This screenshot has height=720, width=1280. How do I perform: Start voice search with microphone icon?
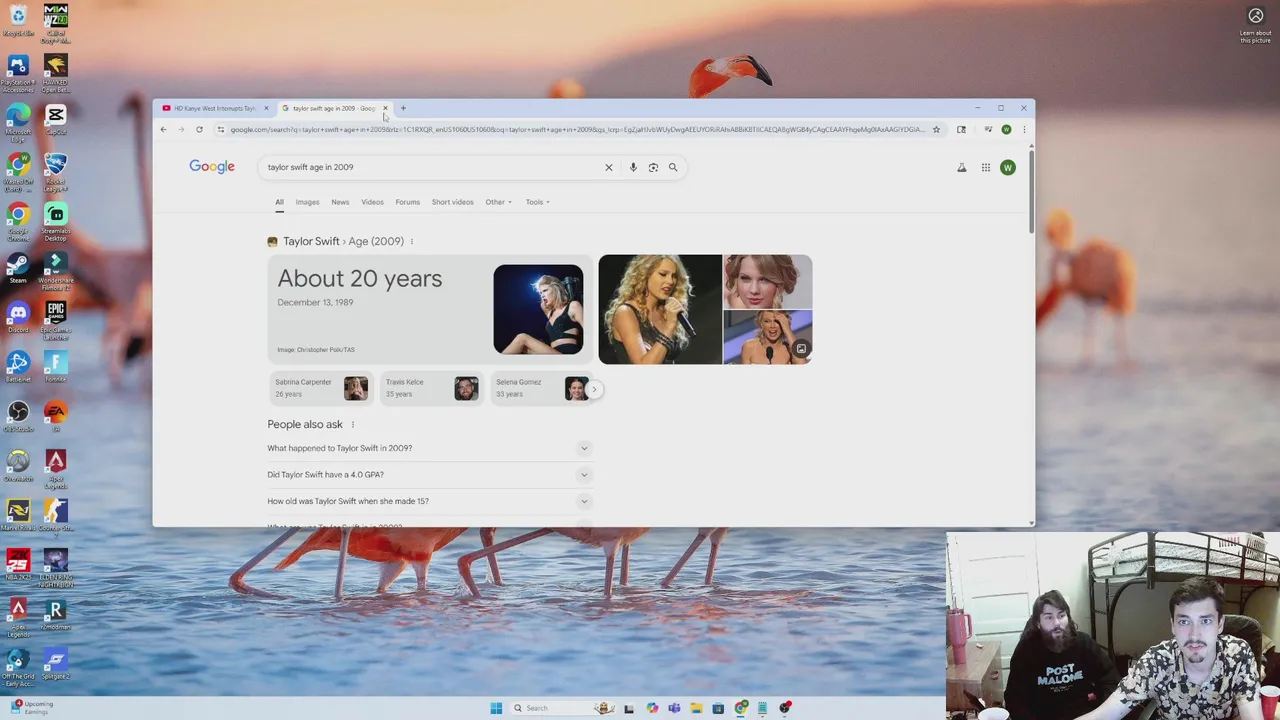tap(633, 167)
